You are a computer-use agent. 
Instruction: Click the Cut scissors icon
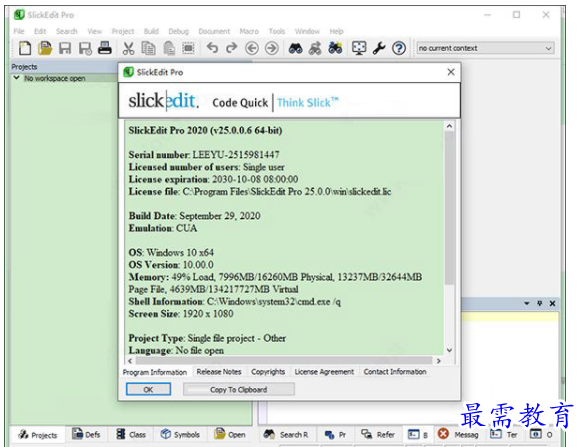click(x=128, y=48)
